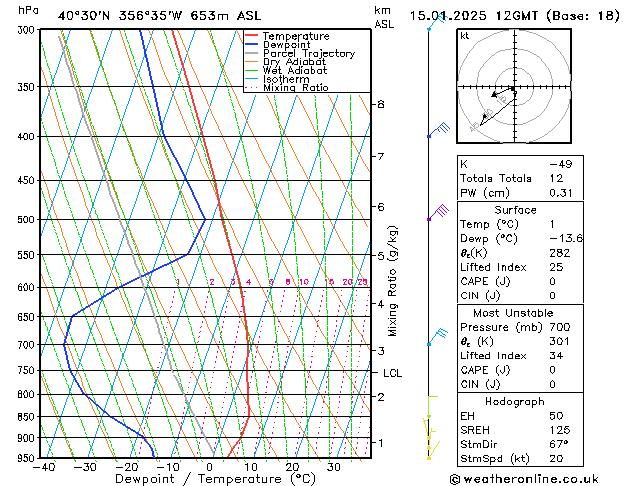The height and width of the screenshot is (486, 629).
Task: Click the 30 temperature axis label
Action: point(334,468)
